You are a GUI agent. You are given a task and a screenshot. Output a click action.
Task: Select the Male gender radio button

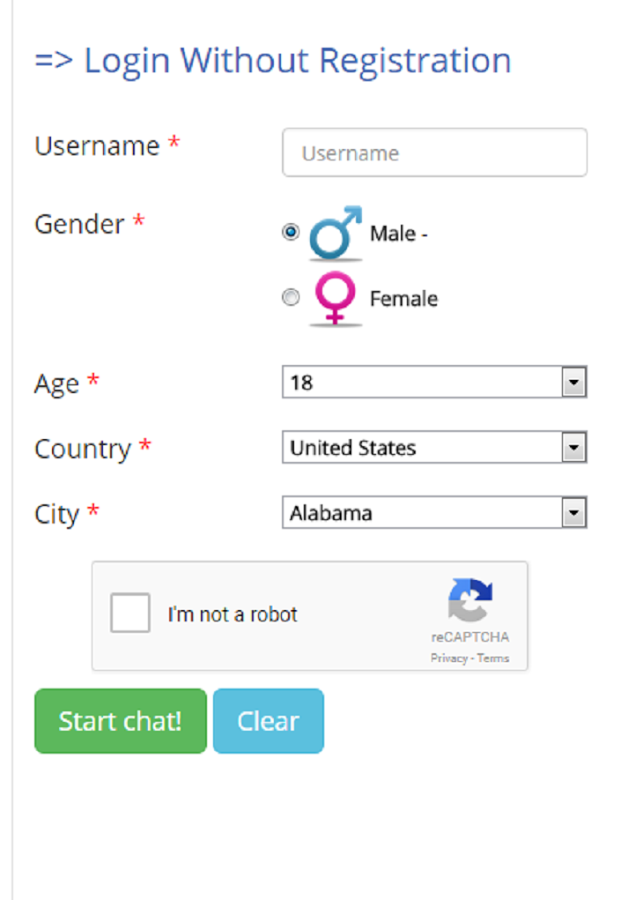tap(291, 232)
